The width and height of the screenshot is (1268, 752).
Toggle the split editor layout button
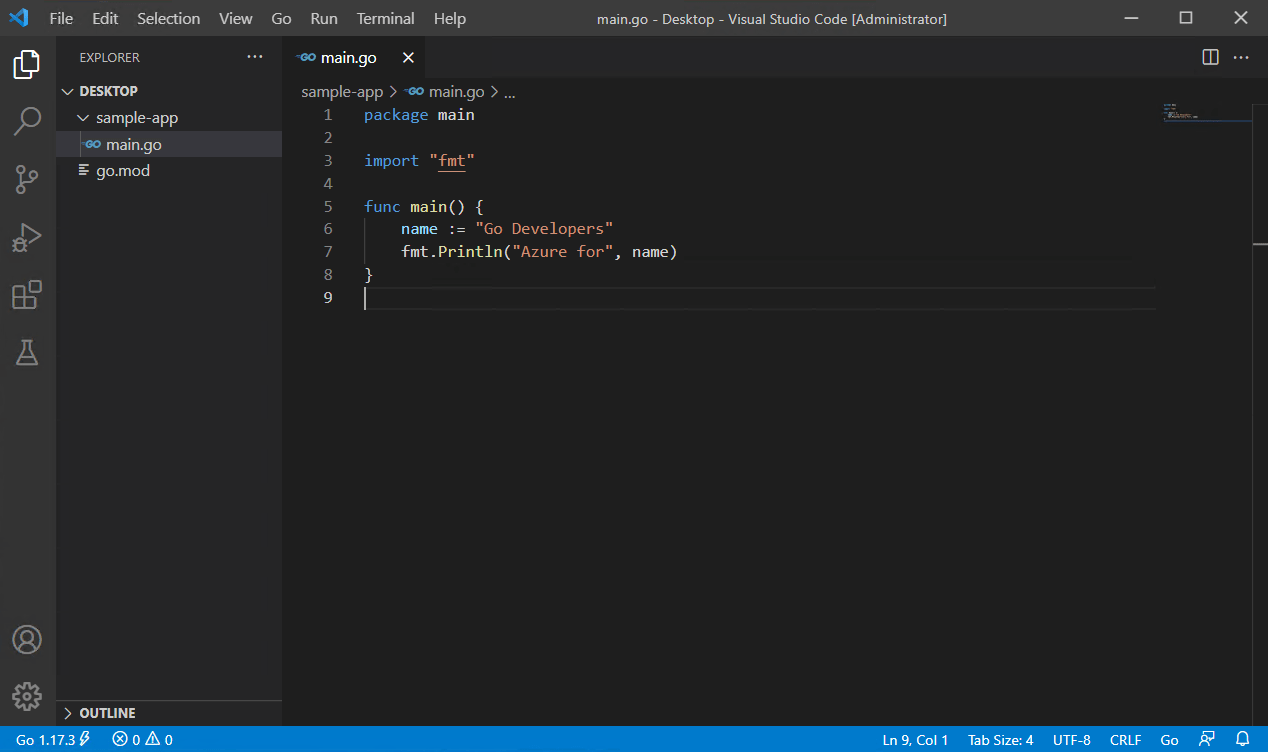(x=1210, y=57)
